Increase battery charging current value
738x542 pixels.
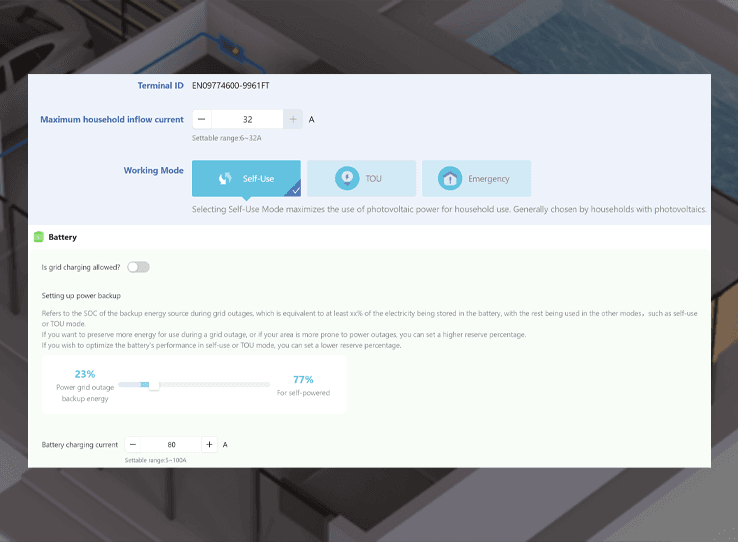click(209, 444)
